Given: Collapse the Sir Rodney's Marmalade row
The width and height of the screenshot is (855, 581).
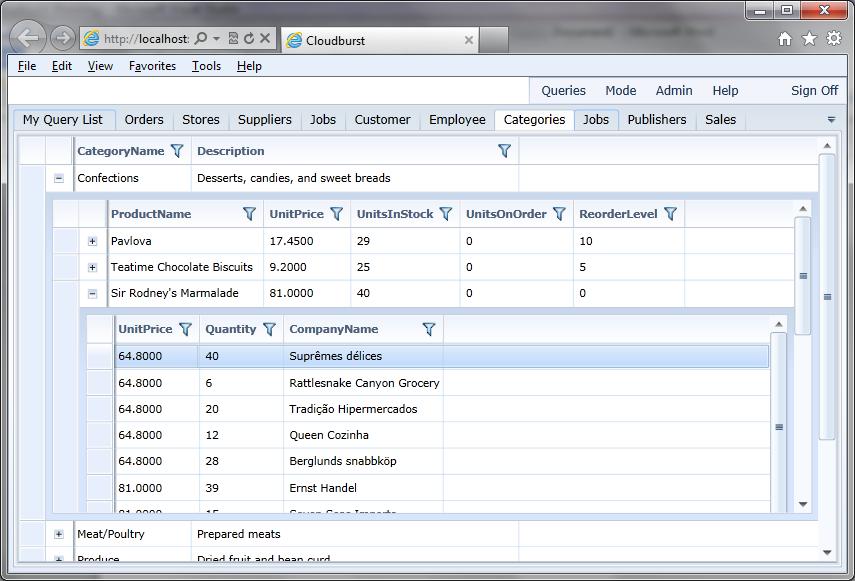Looking at the screenshot, I should [92, 293].
